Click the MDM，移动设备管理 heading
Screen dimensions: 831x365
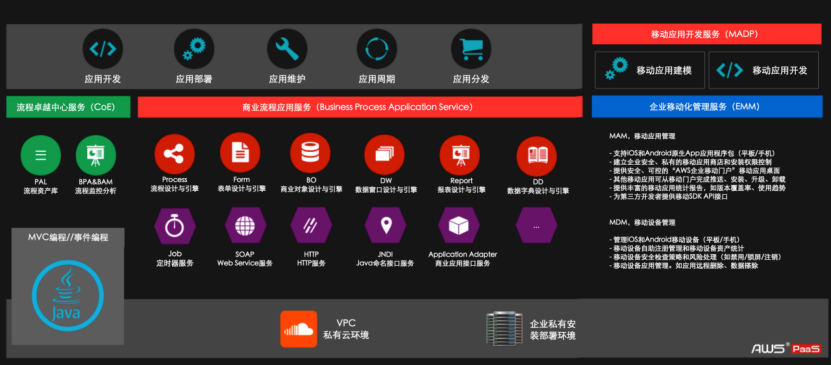642,222
